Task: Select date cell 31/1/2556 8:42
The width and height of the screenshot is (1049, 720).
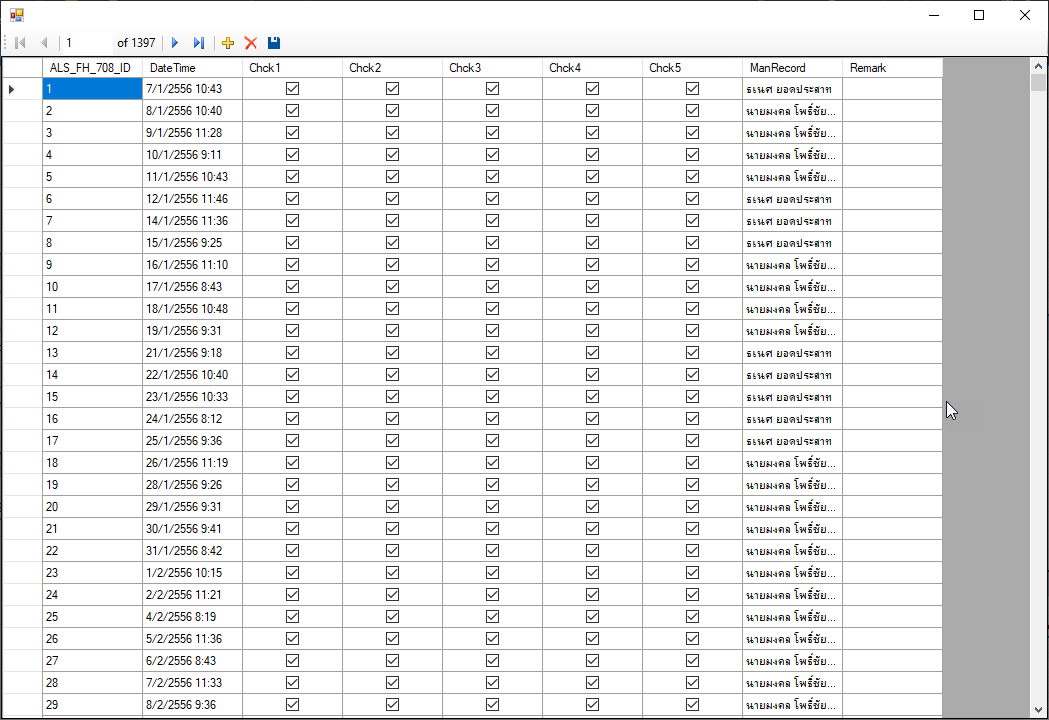Action: tap(192, 551)
